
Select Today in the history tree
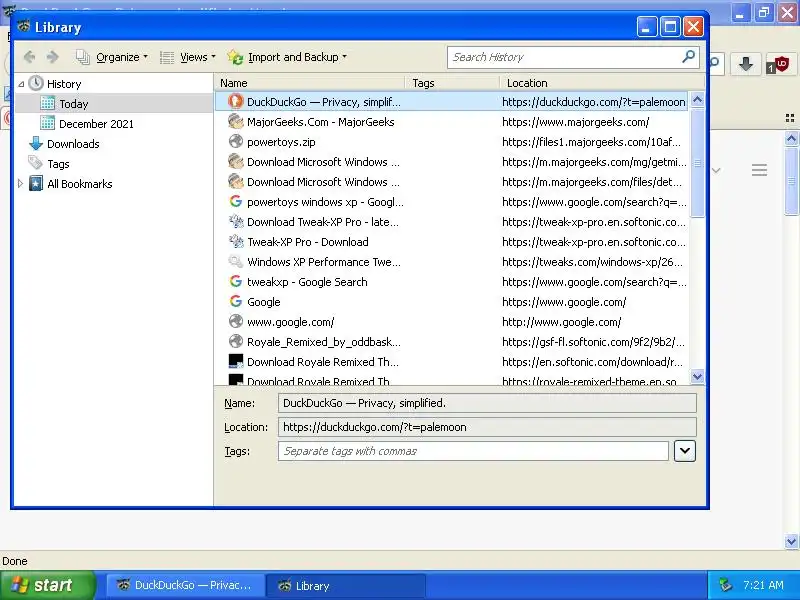73,104
